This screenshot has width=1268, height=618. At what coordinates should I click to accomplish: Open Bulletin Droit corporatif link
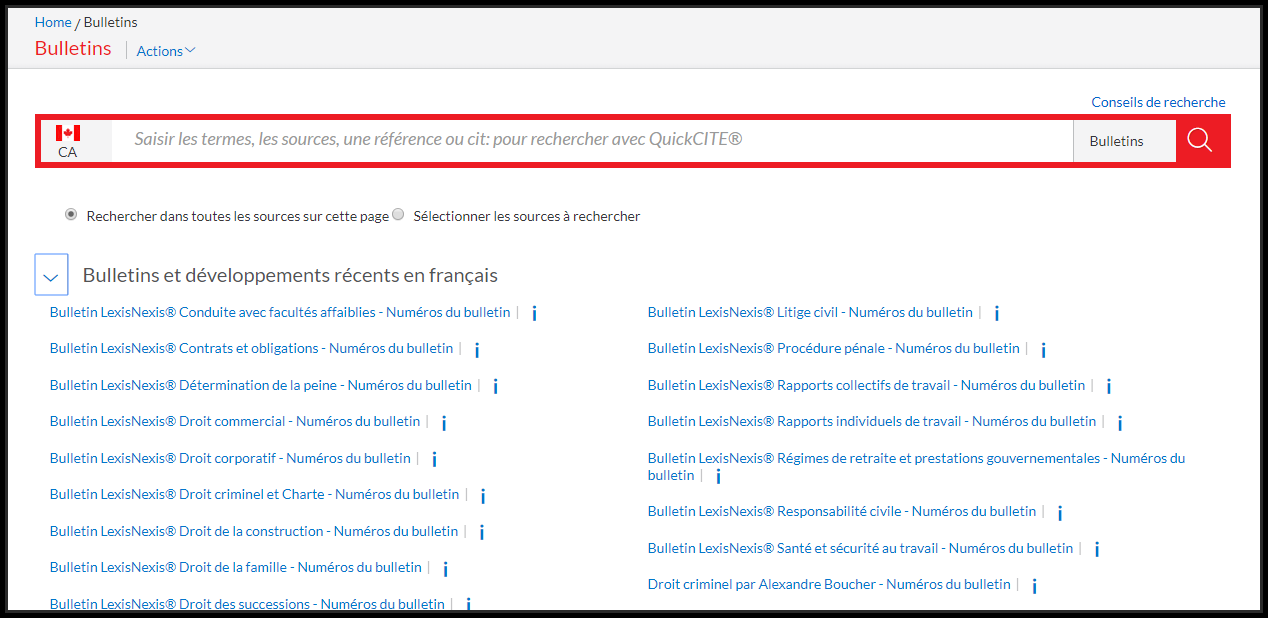point(230,458)
